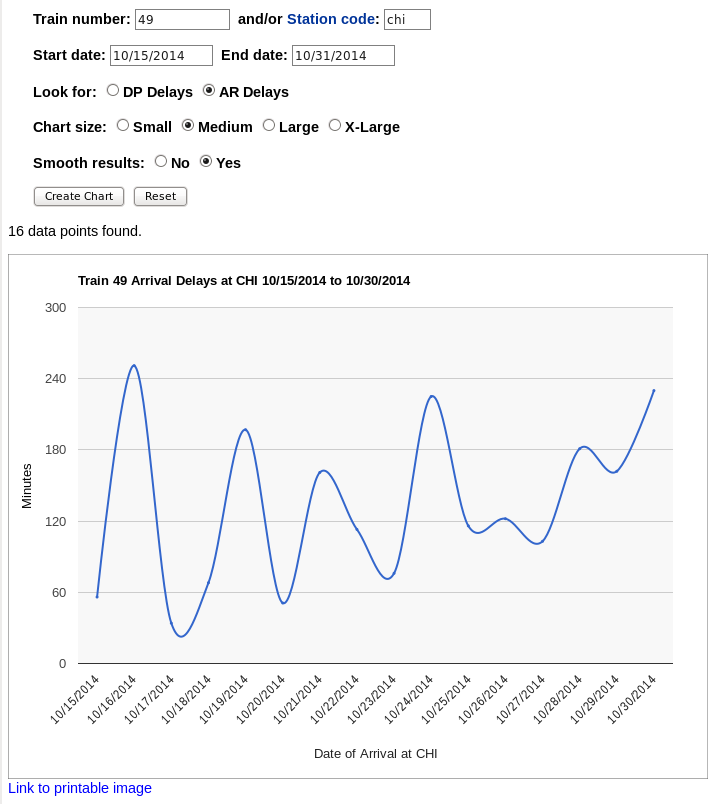Select the DP Delays radio button

pos(112,91)
